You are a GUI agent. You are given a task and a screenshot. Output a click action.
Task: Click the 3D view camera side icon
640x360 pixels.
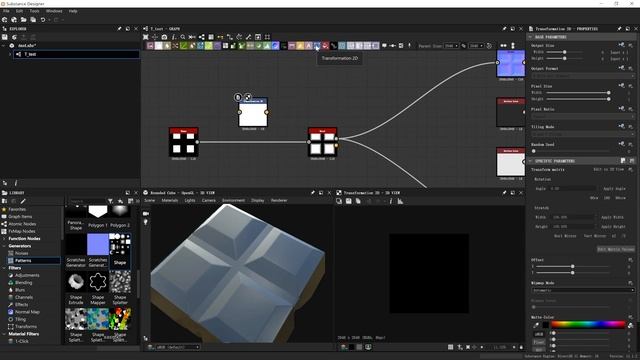tap(146, 213)
